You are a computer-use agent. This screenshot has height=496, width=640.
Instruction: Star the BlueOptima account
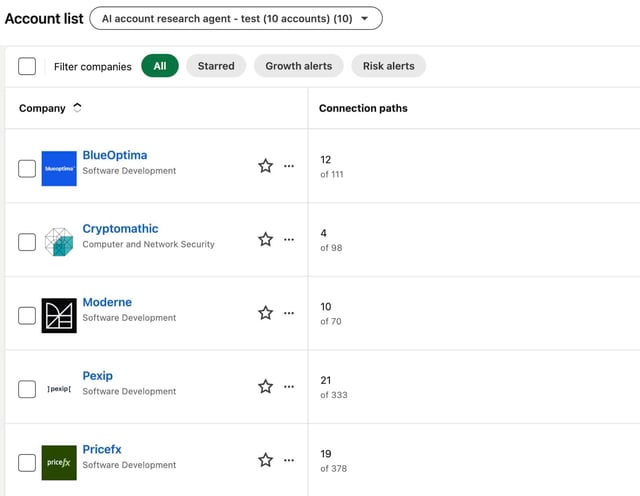[265, 166]
